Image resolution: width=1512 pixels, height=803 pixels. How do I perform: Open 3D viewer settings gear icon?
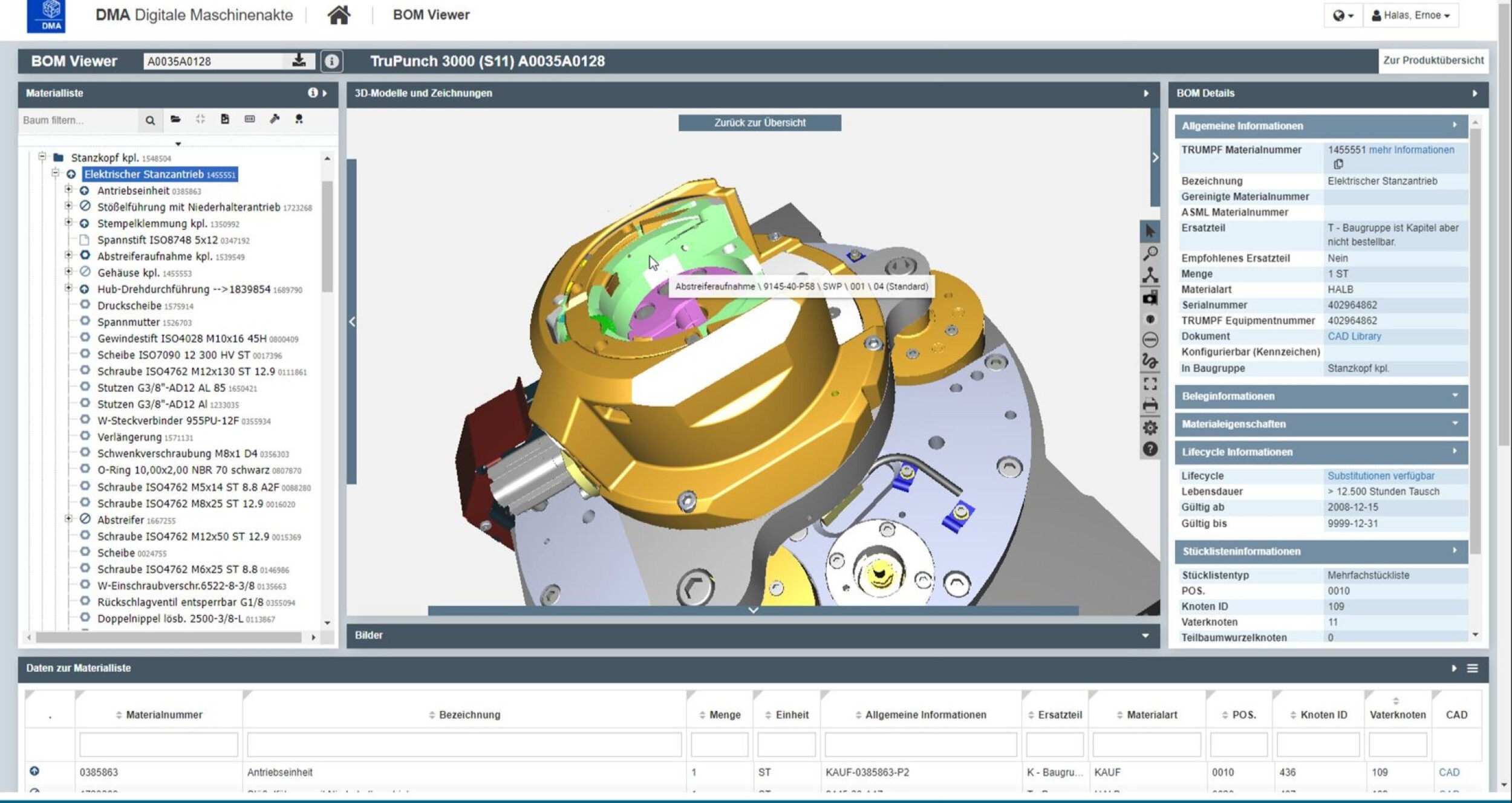pos(1150,428)
